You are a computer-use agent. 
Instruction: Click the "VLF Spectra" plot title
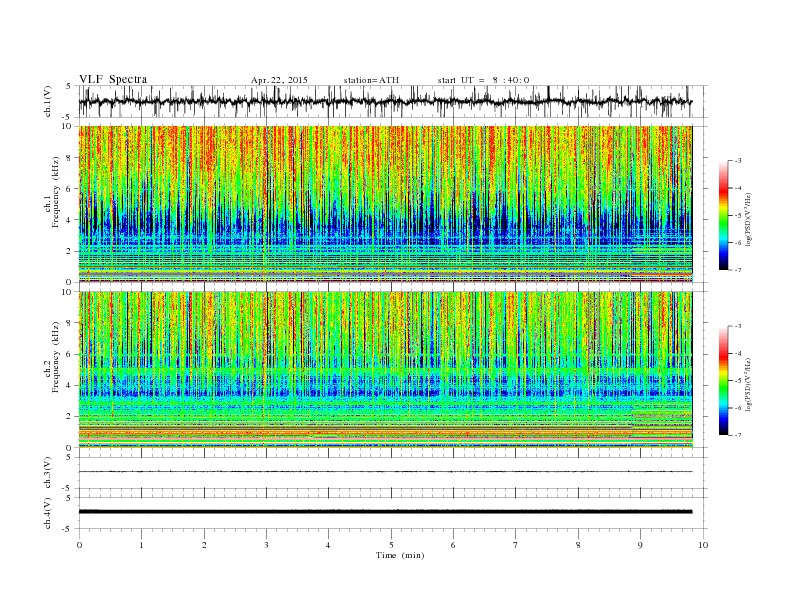(113, 79)
